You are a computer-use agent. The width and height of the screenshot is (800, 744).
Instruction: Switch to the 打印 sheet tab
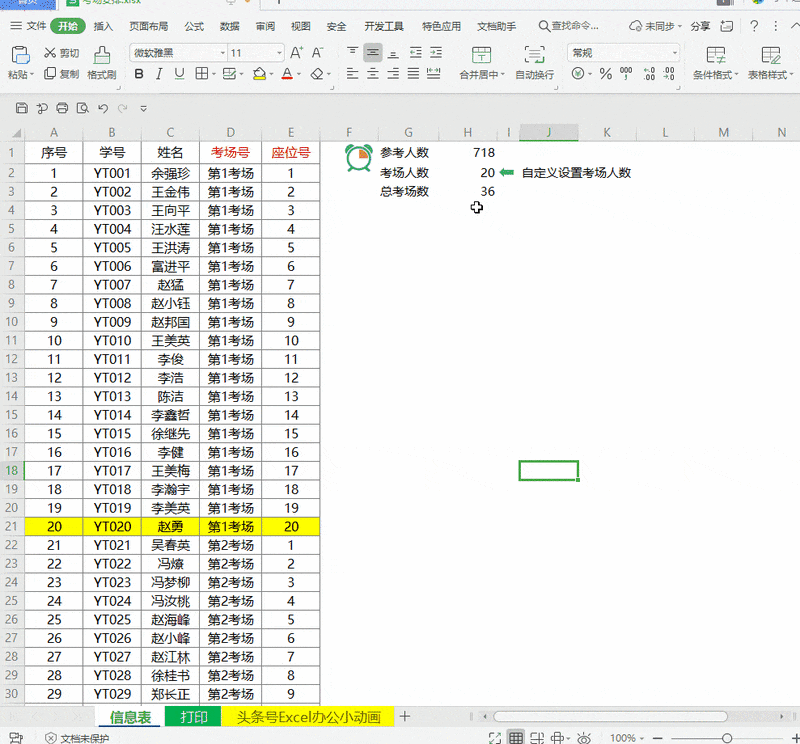click(193, 717)
